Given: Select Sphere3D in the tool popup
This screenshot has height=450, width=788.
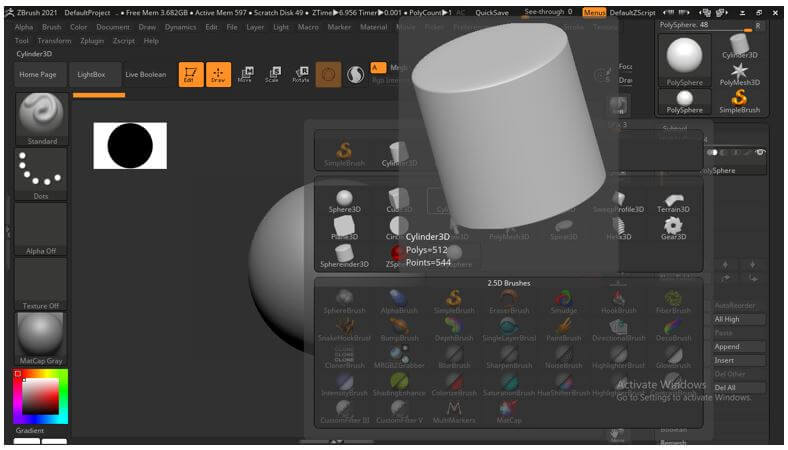Looking at the screenshot, I should tap(344, 202).
